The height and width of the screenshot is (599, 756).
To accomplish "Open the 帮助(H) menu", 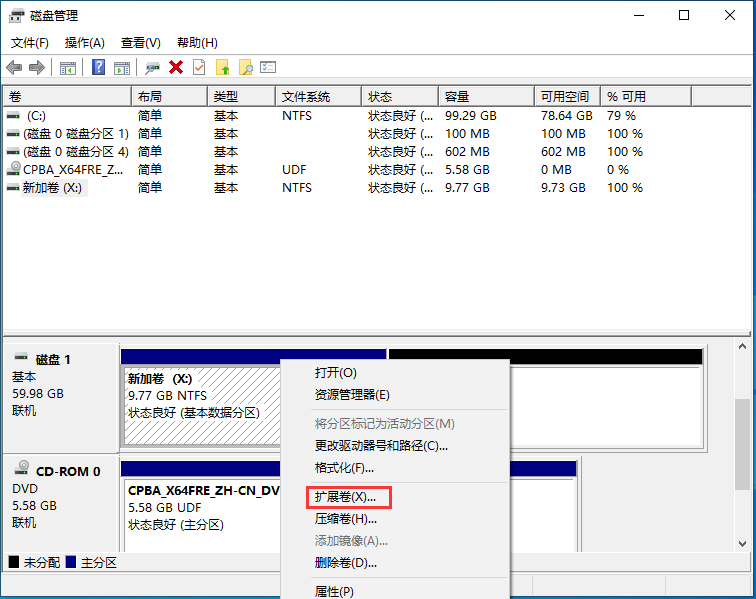I will [x=197, y=43].
